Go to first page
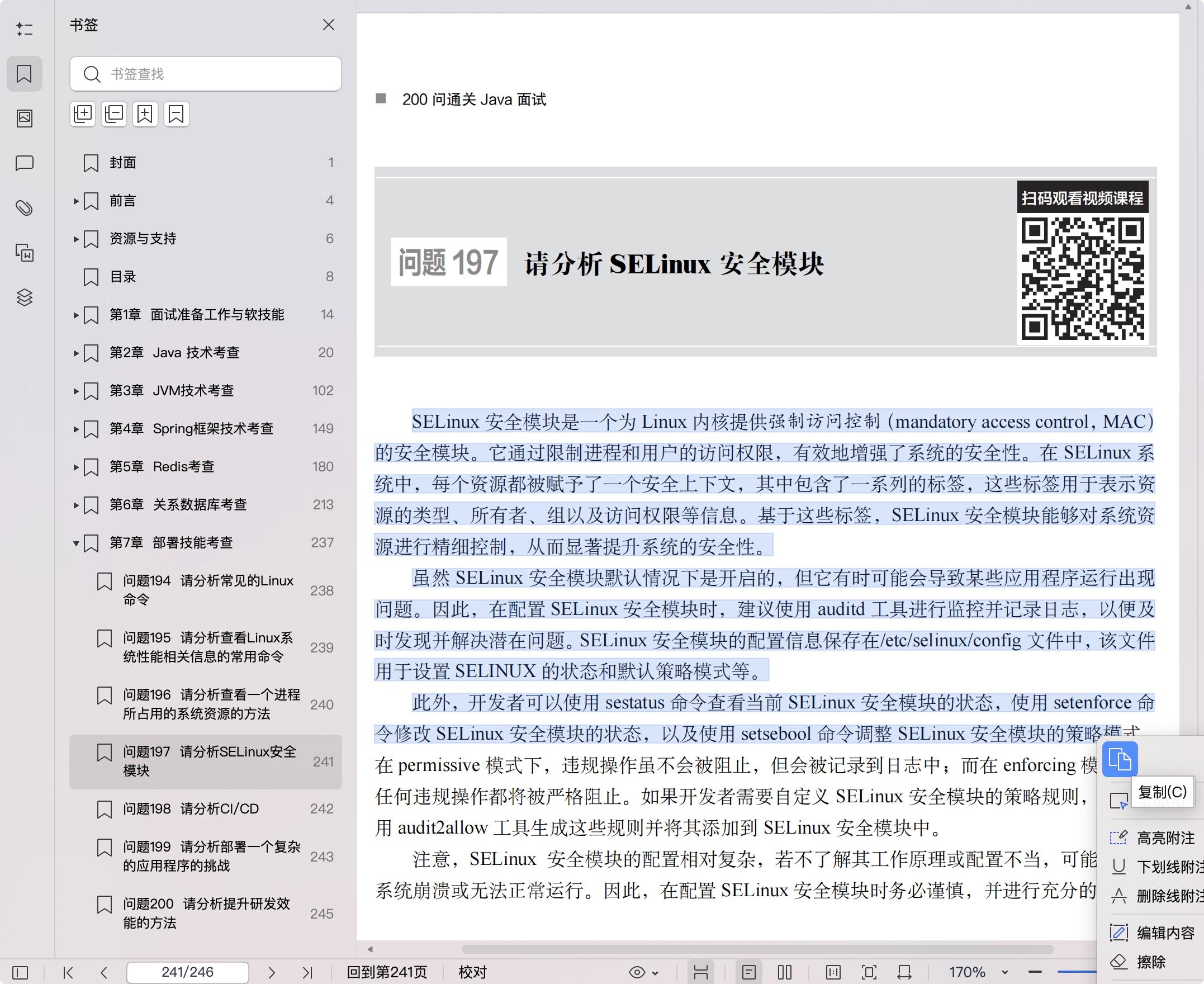The height and width of the screenshot is (984, 1204). 68,973
